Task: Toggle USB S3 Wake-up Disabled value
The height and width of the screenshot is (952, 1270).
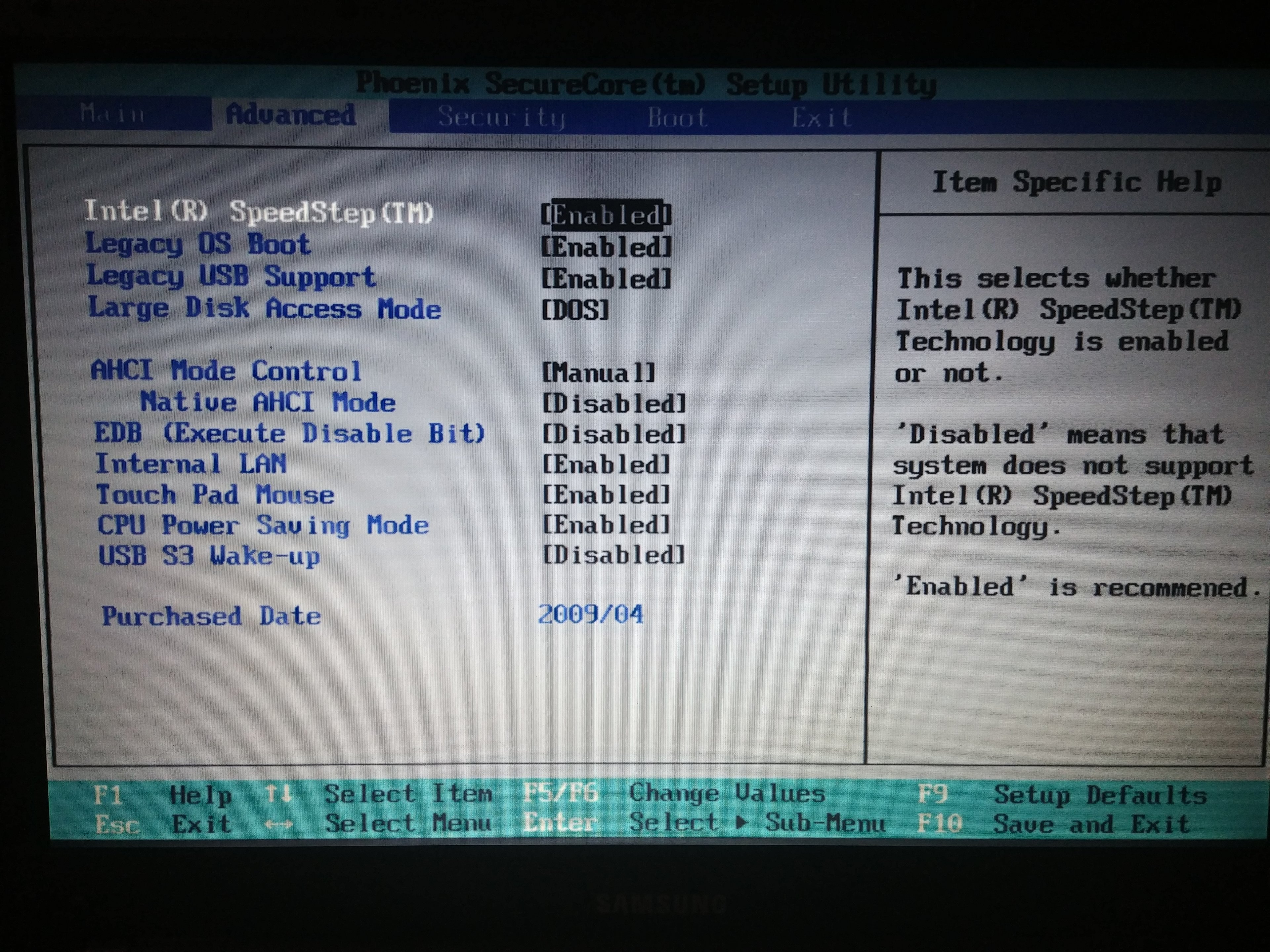Action: point(613,555)
